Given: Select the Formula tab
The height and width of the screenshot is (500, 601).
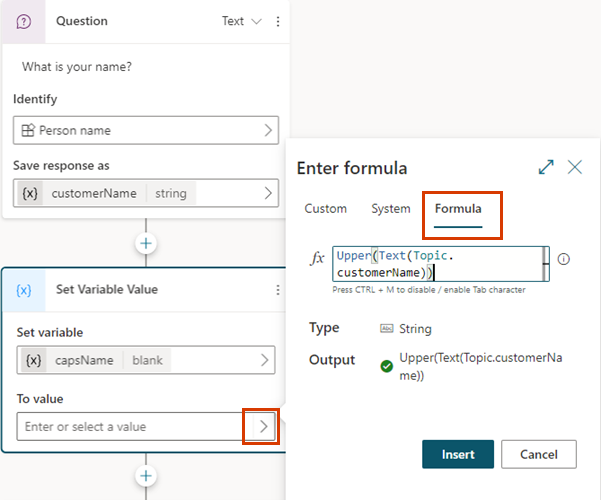Looking at the screenshot, I should 457,209.
